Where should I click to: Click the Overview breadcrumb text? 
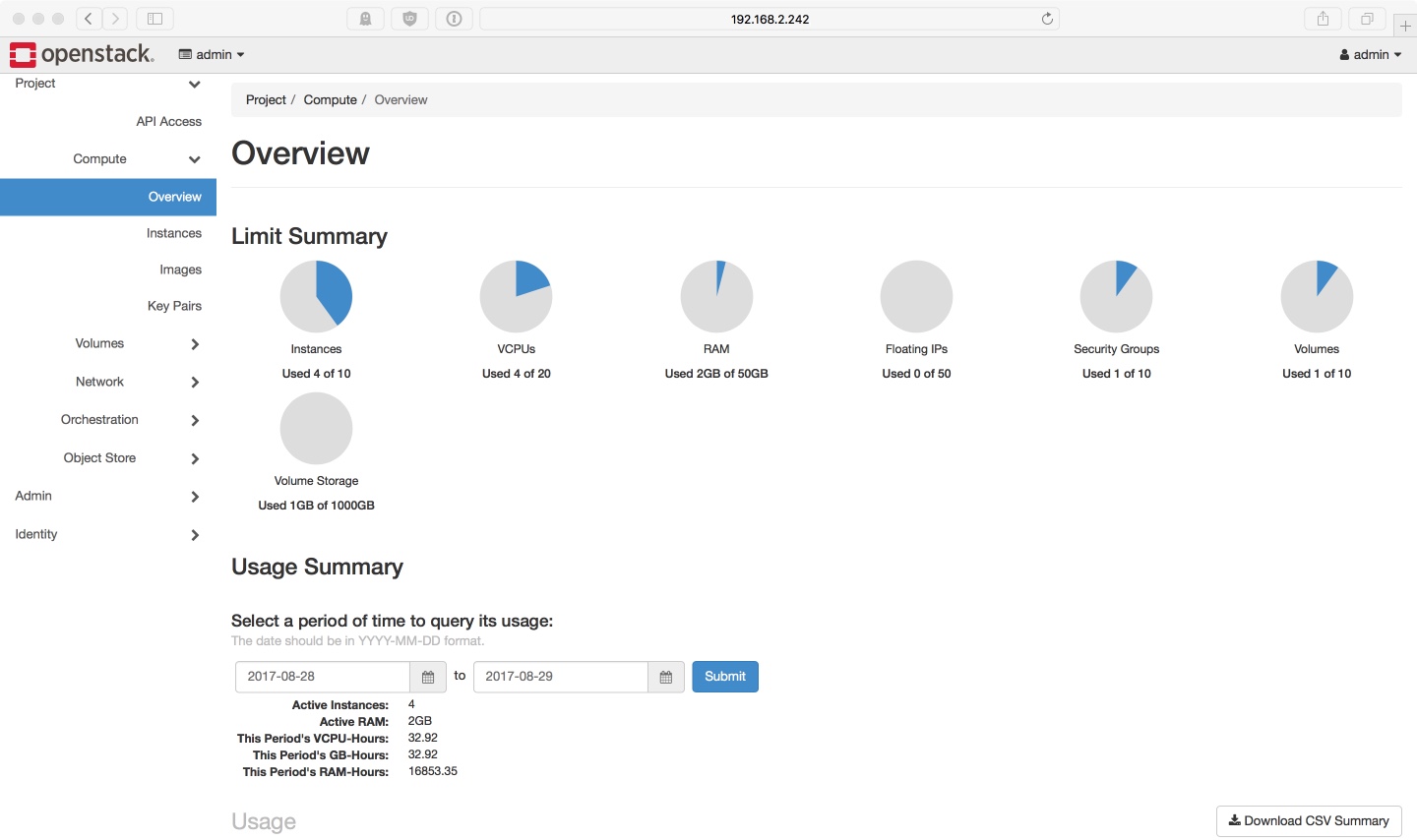point(400,100)
